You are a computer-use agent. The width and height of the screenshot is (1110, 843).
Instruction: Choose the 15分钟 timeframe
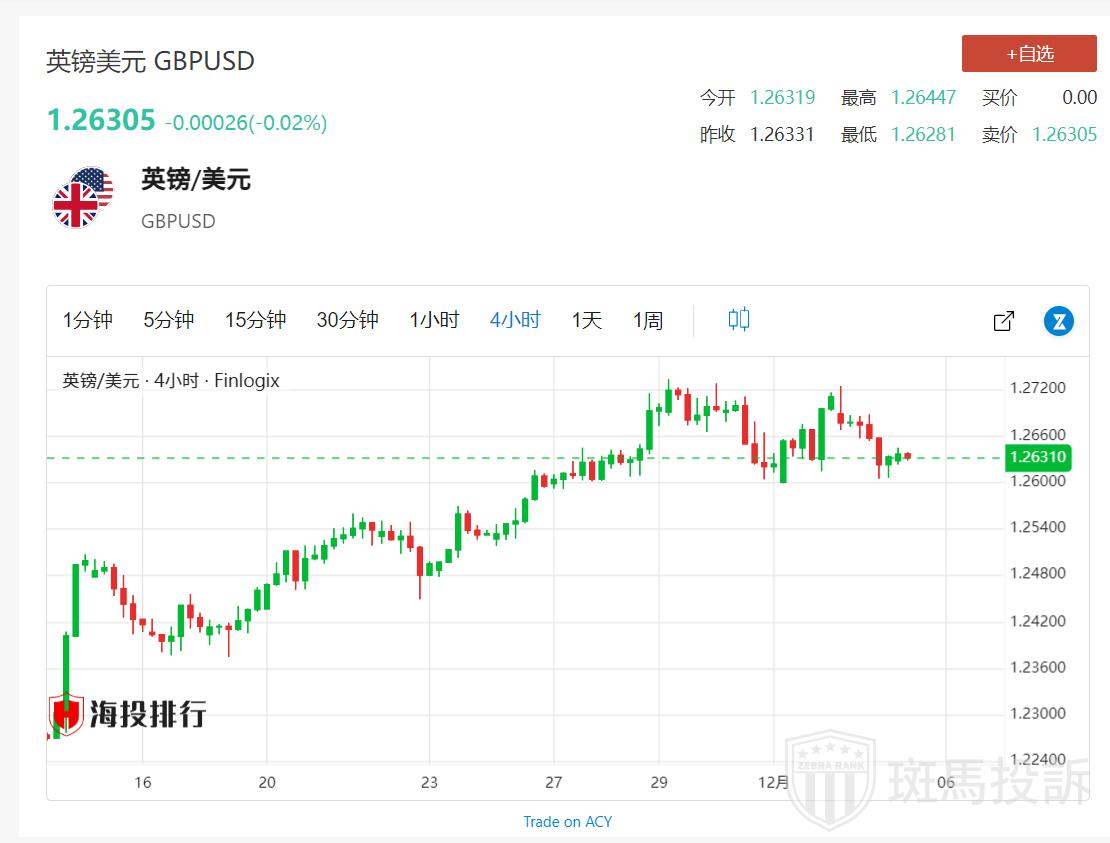[x=255, y=320]
